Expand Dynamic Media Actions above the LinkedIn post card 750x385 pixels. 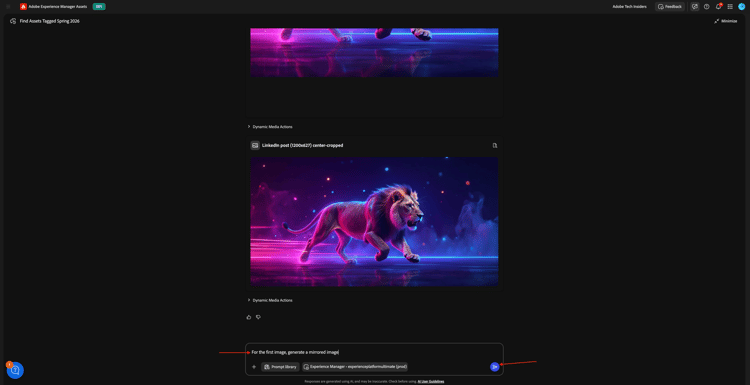coord(270,127)
